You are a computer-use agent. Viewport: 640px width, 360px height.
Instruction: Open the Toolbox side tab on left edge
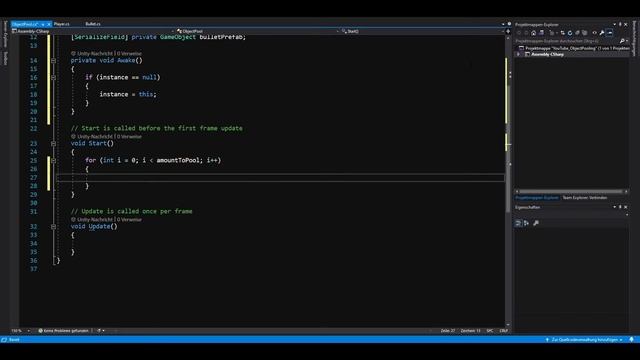point(5,58)
